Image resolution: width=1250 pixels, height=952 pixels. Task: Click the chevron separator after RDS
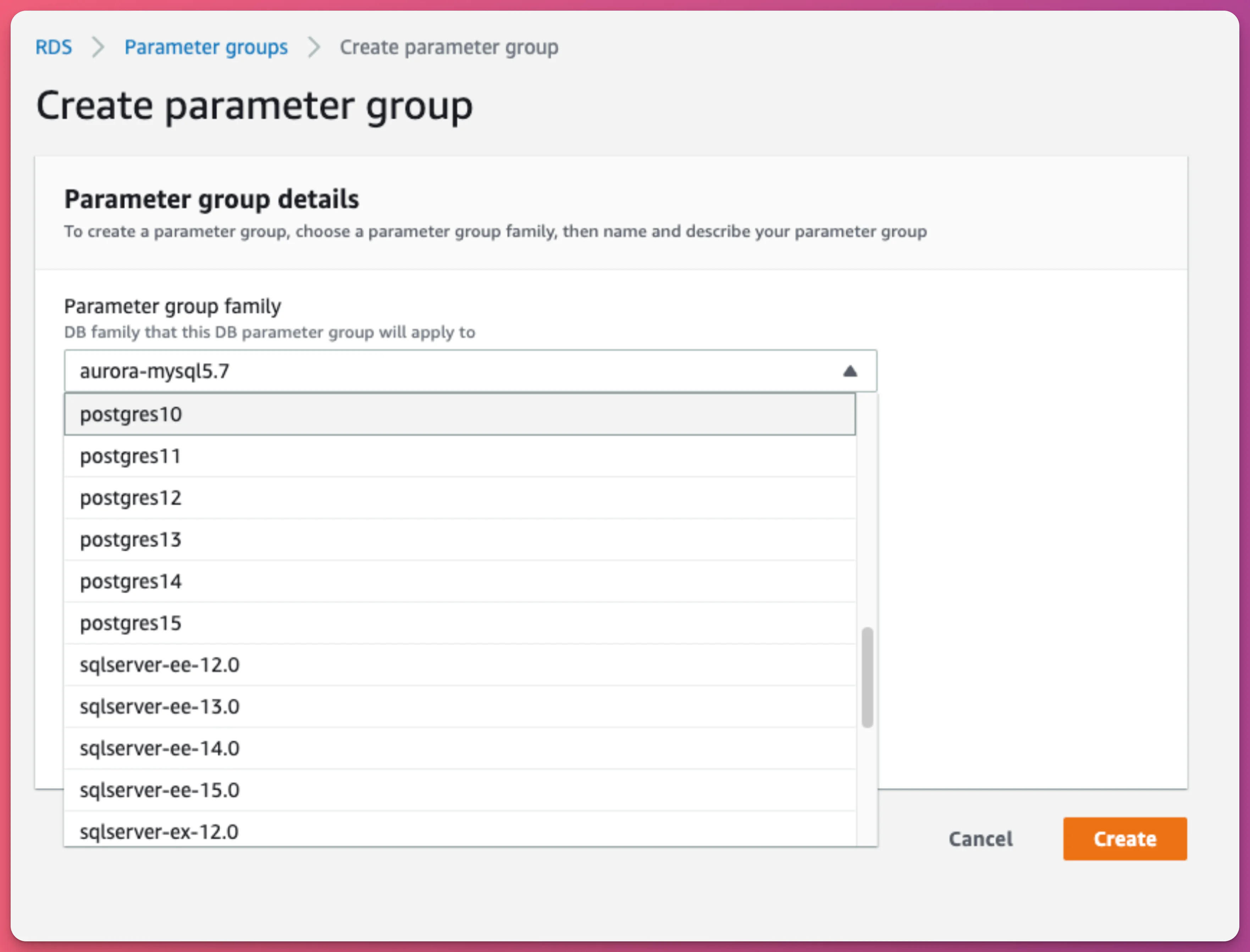(99, 47)
